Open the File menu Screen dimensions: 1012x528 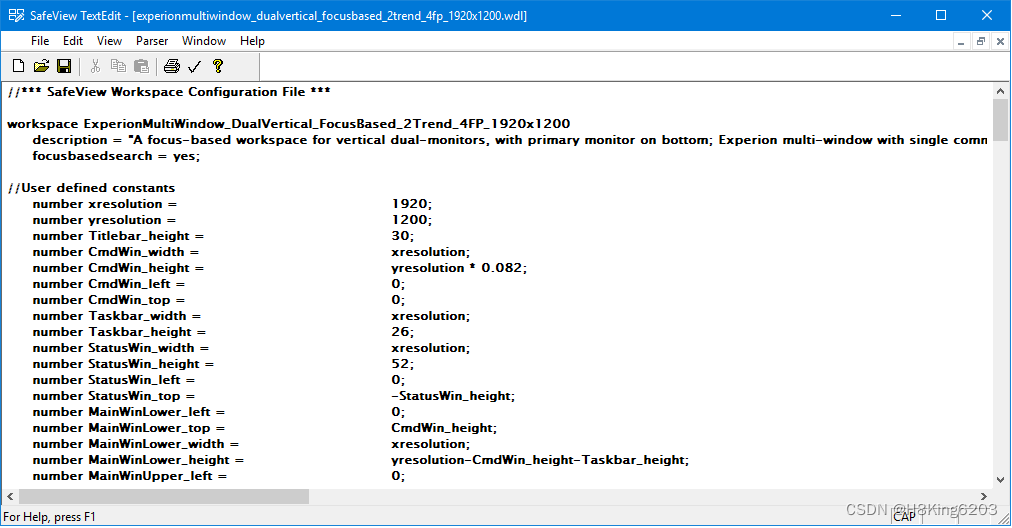pos(40,41)
